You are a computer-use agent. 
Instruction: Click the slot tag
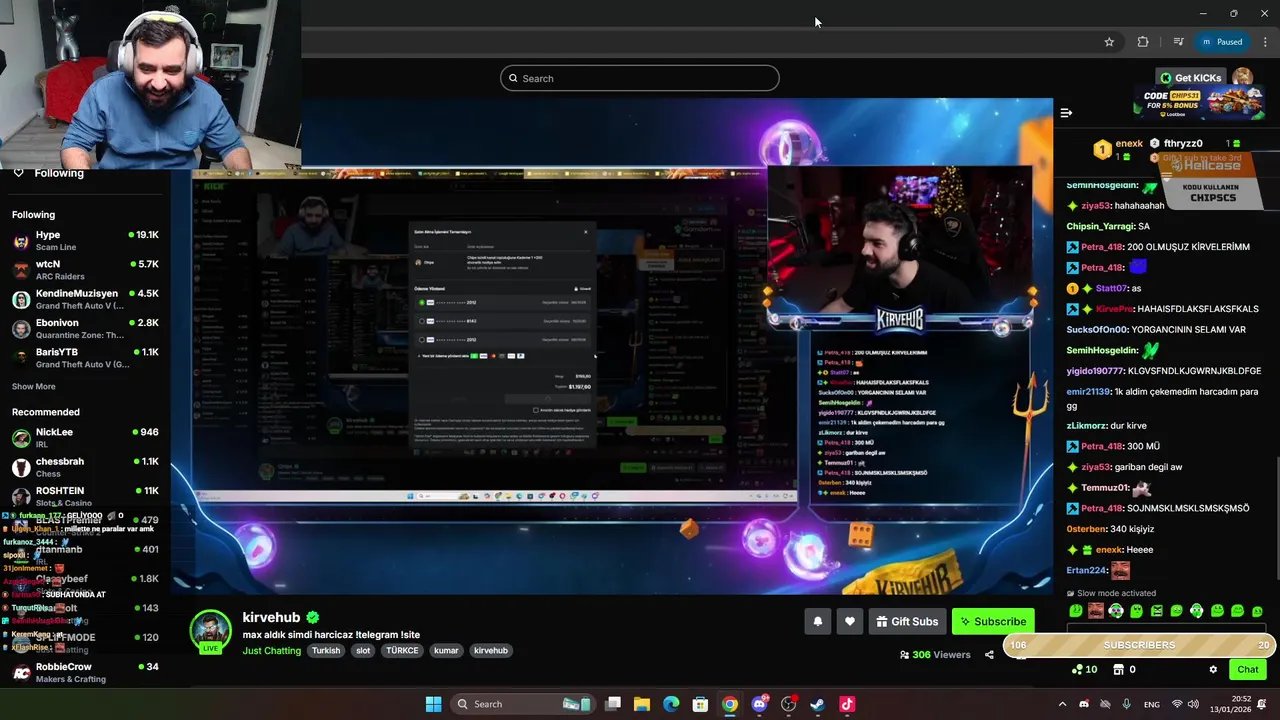pos(363,650)
